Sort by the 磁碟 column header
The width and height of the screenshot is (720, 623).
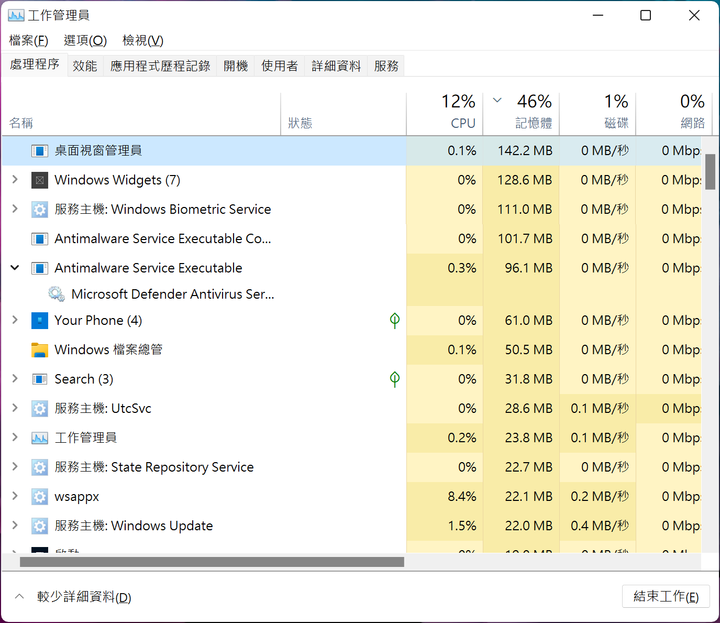tap(597, 113)
